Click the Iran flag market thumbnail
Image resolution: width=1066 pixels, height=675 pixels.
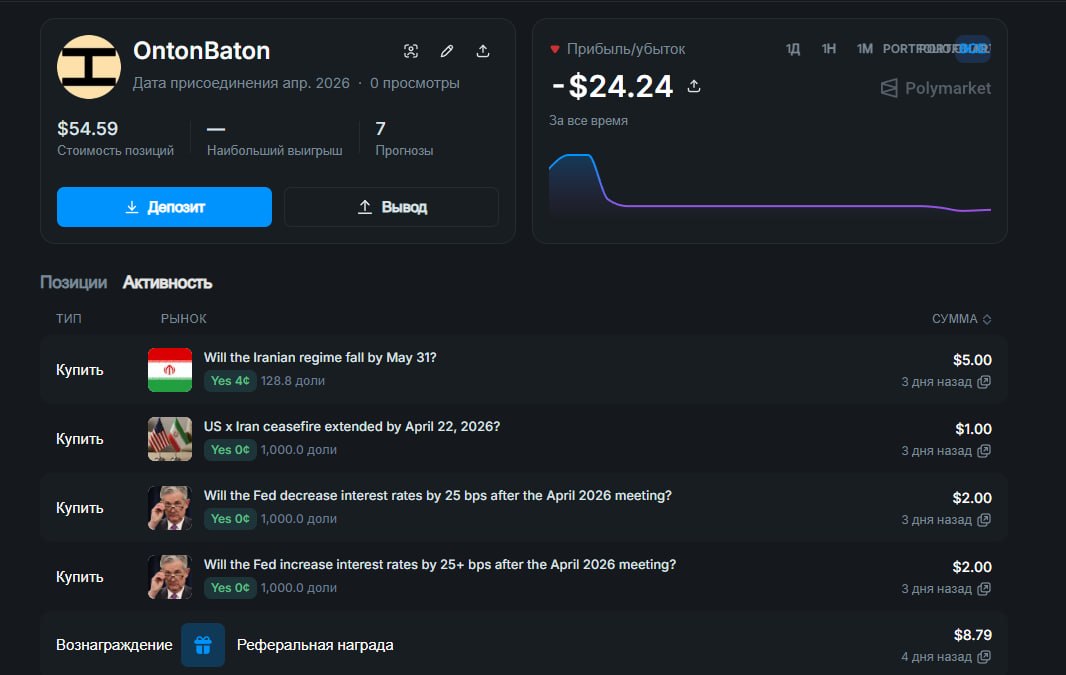coord(170,370)
